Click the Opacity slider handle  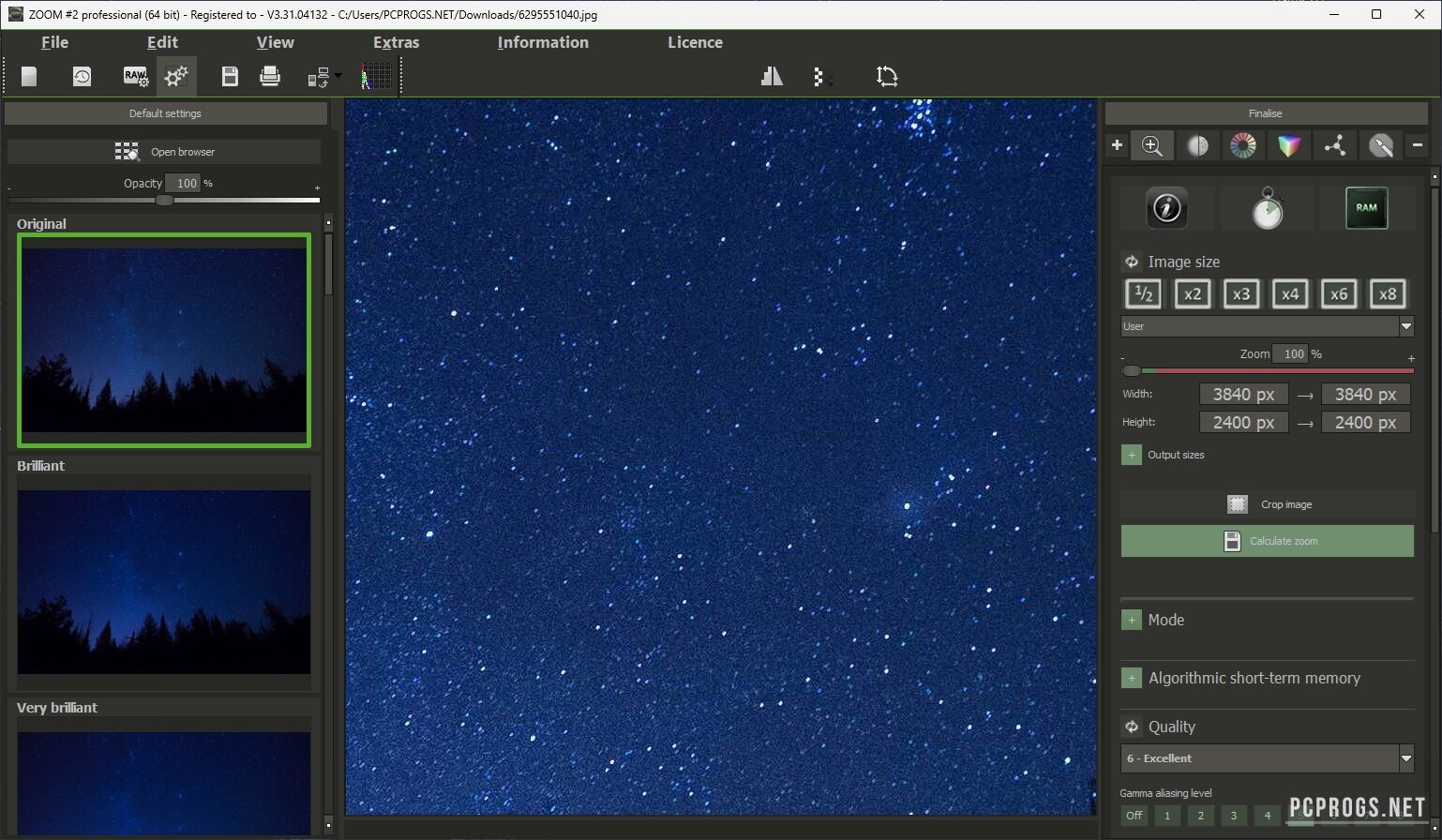[x=164, y=200]
